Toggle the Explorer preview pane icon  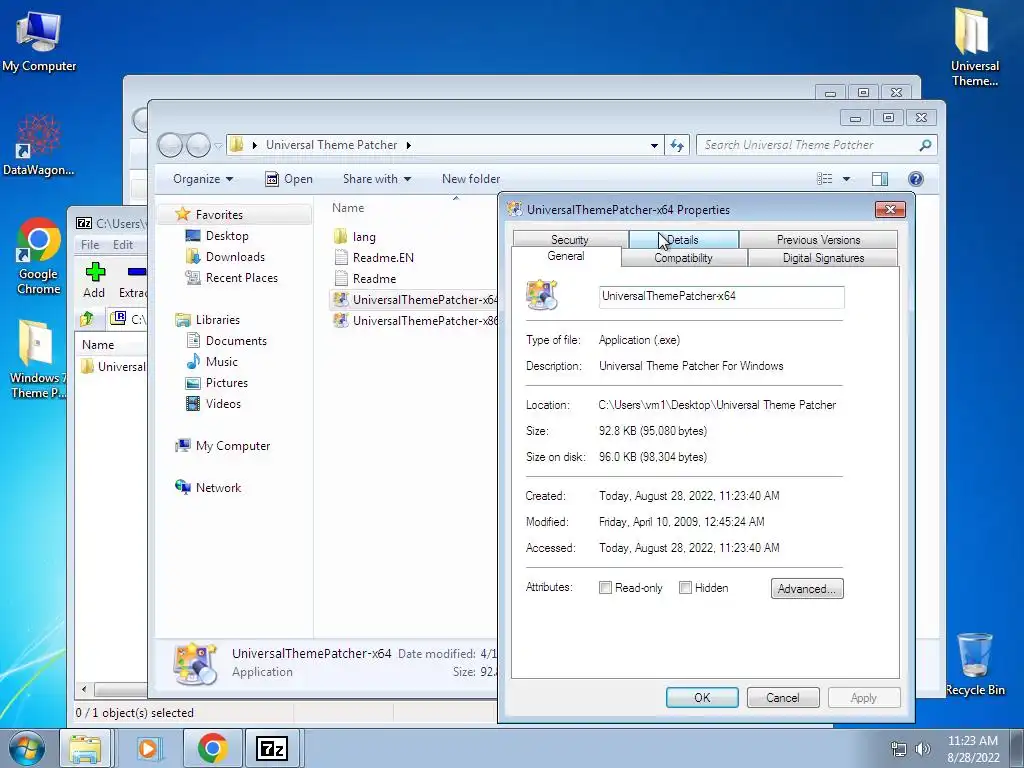pyautogui.click(x=880, y=179)
